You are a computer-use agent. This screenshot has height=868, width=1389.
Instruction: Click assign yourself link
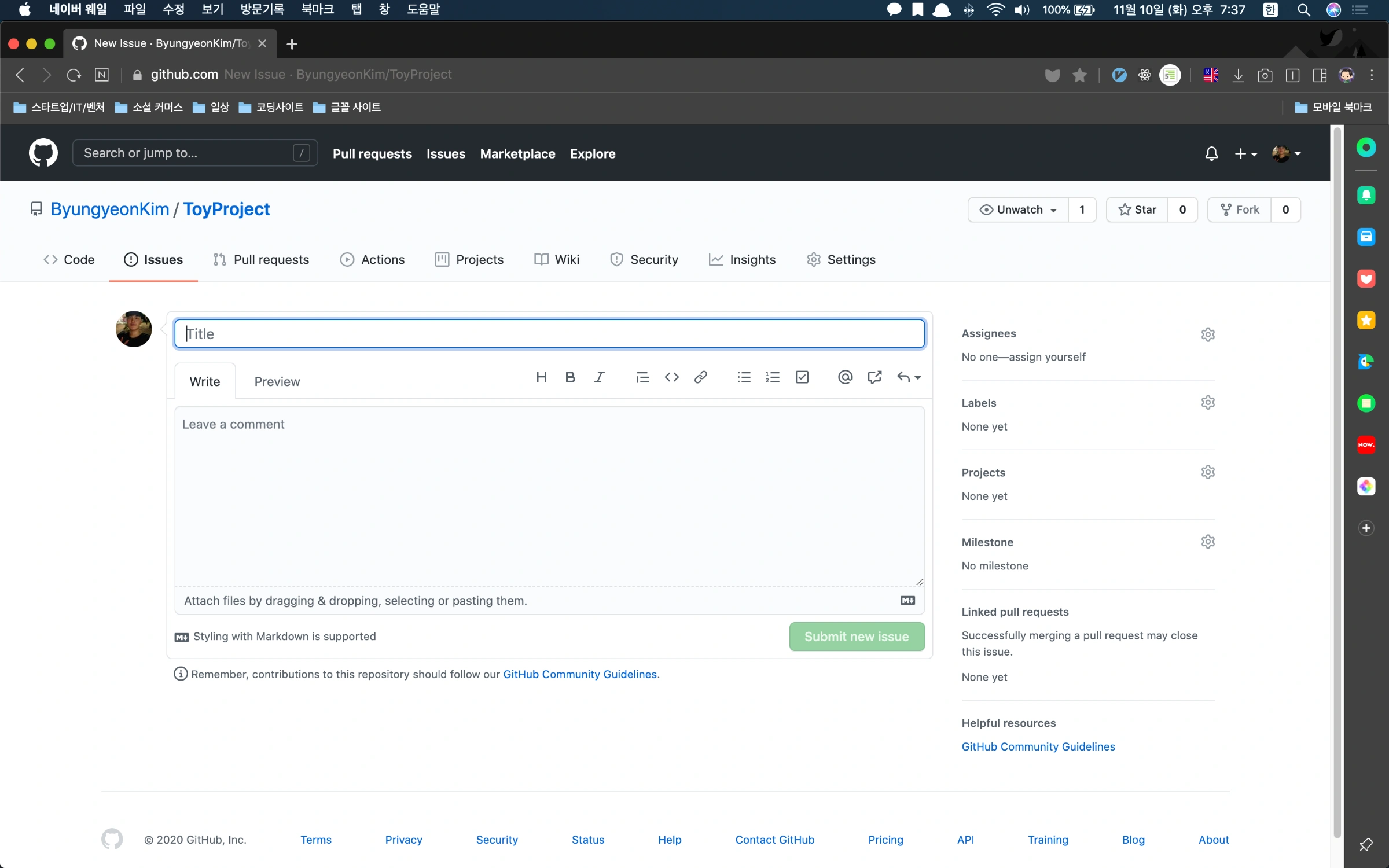click(1047, 356)
